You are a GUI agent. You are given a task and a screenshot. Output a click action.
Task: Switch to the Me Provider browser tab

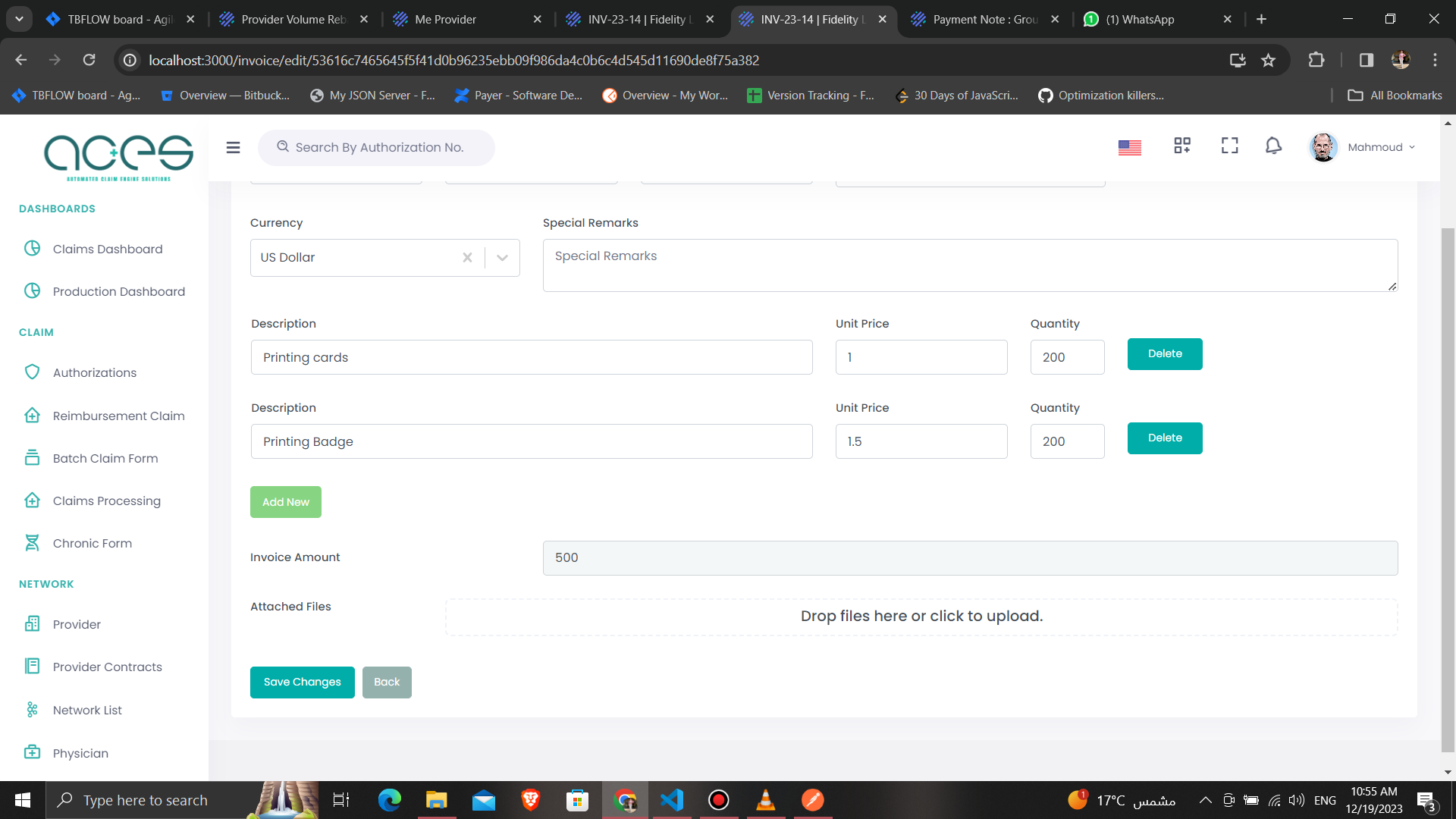coord(445,19)
